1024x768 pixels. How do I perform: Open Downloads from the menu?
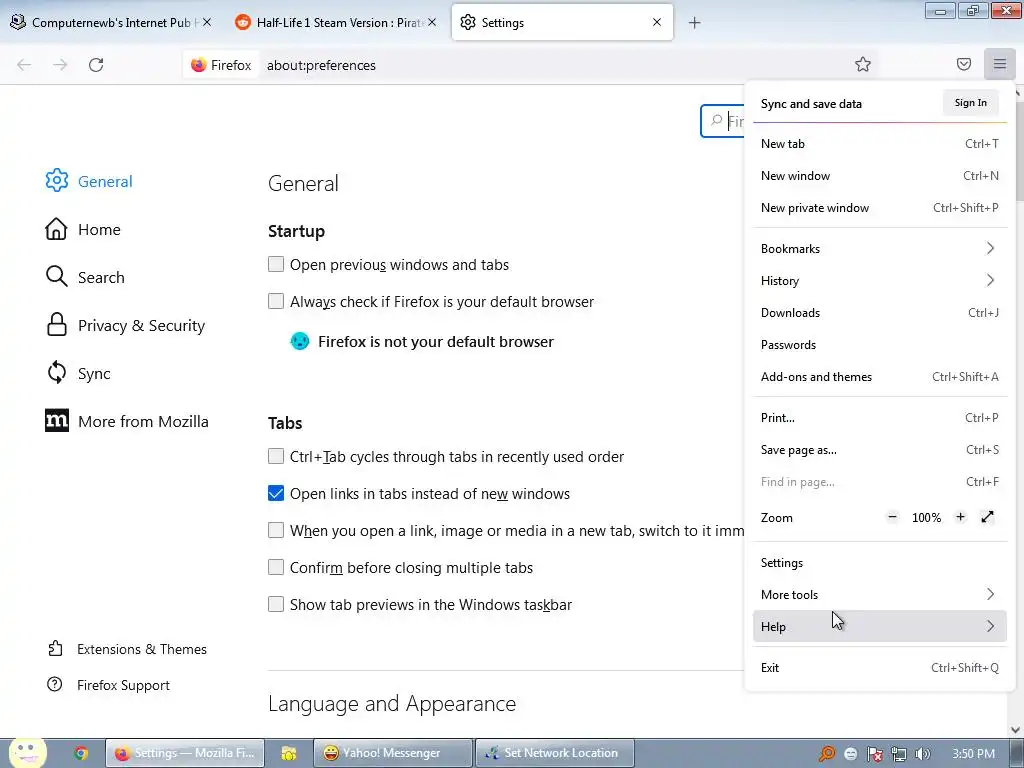pos(879,312)
